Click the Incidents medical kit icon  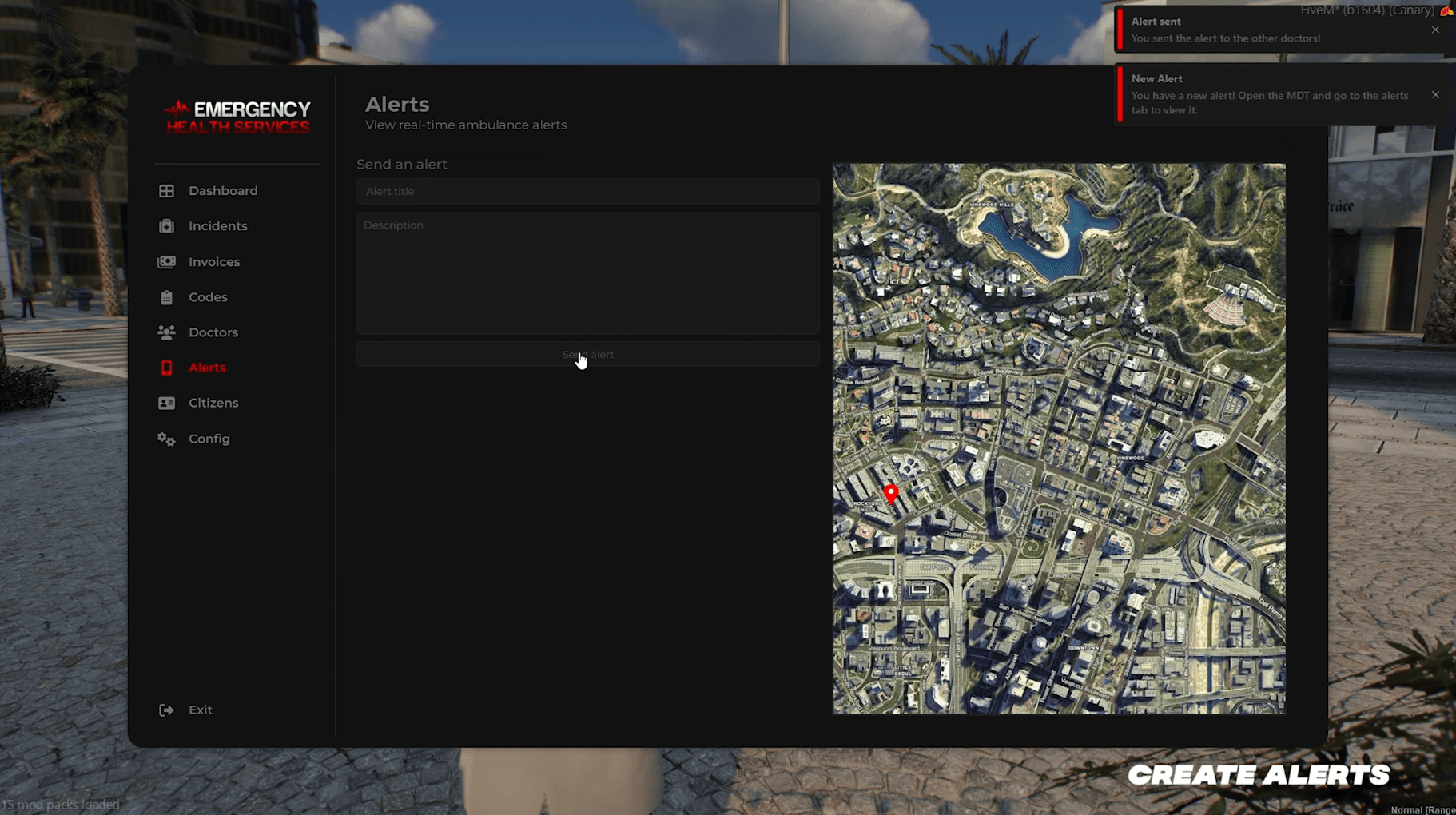coord(166,226)
